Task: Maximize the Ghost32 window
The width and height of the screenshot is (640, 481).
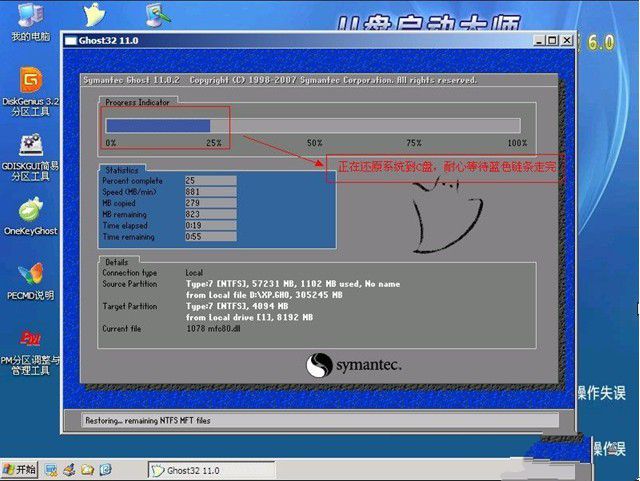Action: pos(552,41)
